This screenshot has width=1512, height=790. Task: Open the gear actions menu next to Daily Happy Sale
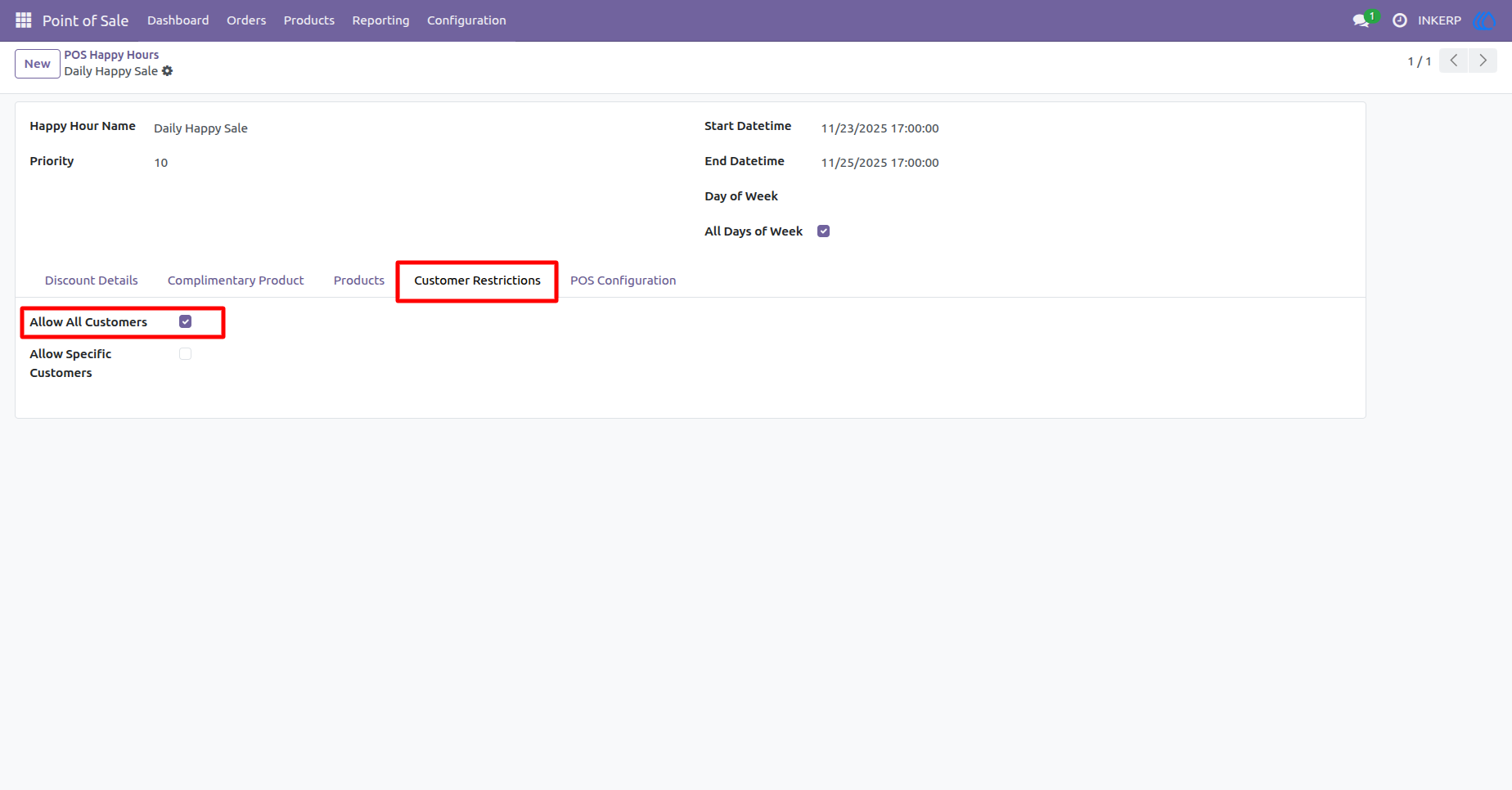click(x=168, y=71)
